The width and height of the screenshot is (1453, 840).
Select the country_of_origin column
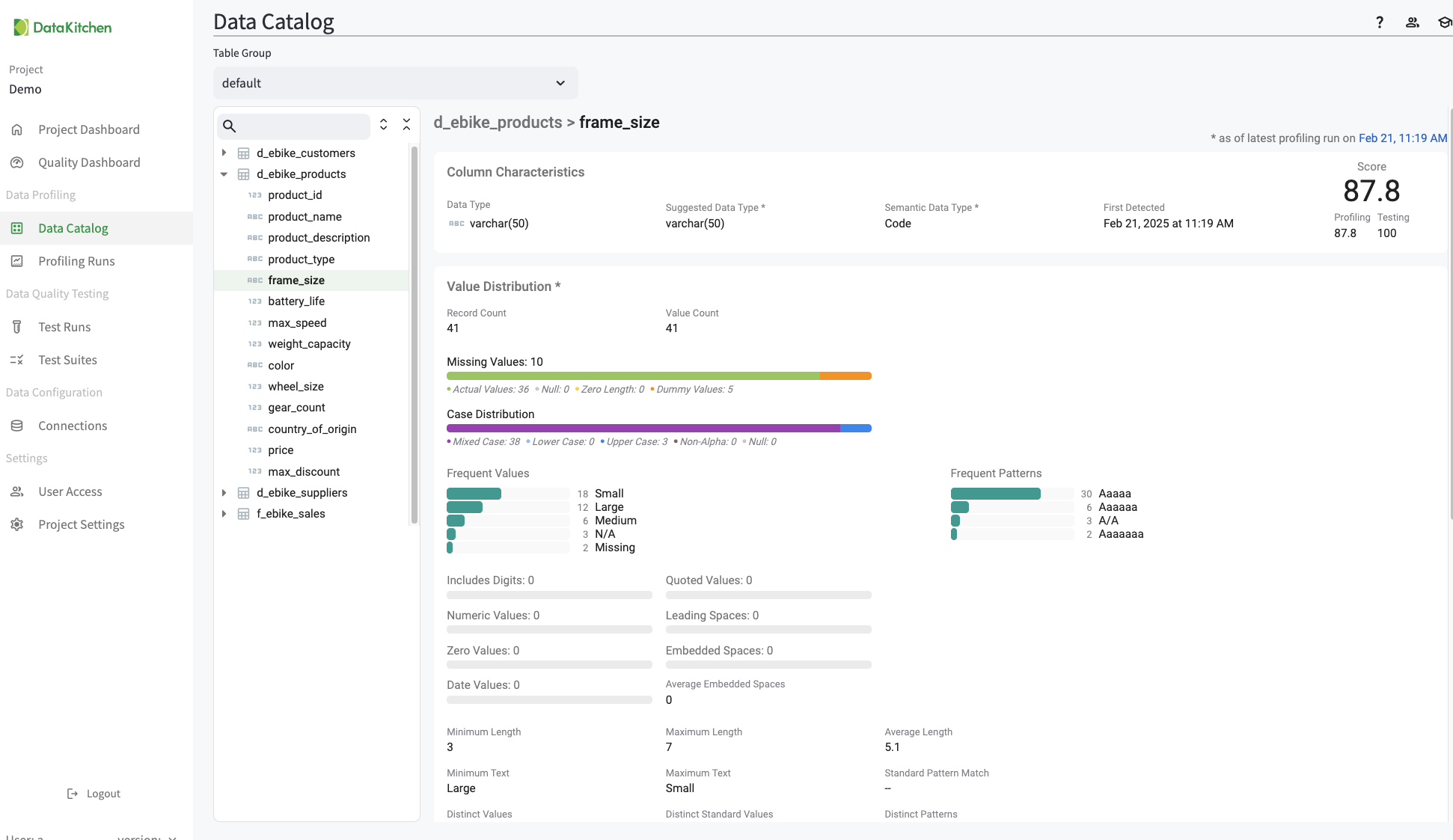tap(312, 429)
